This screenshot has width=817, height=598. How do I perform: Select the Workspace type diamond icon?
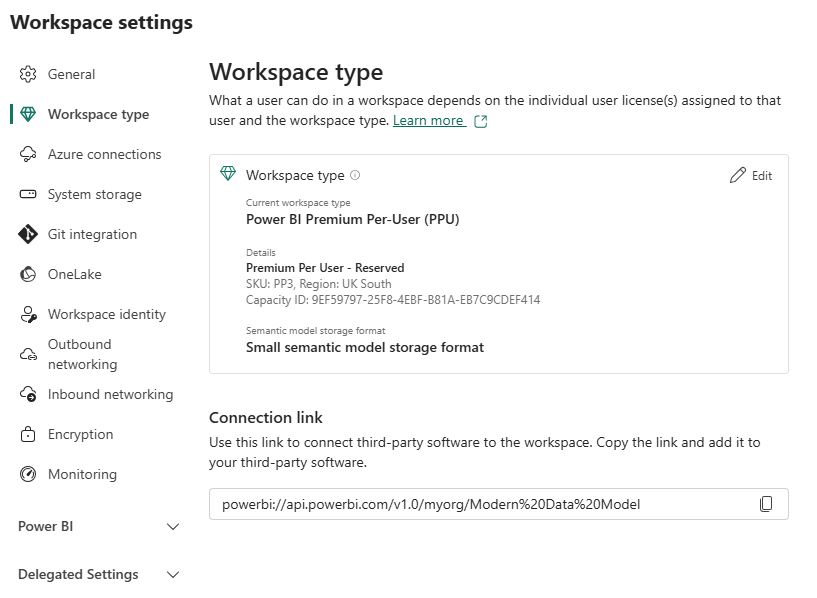(29, 114)
